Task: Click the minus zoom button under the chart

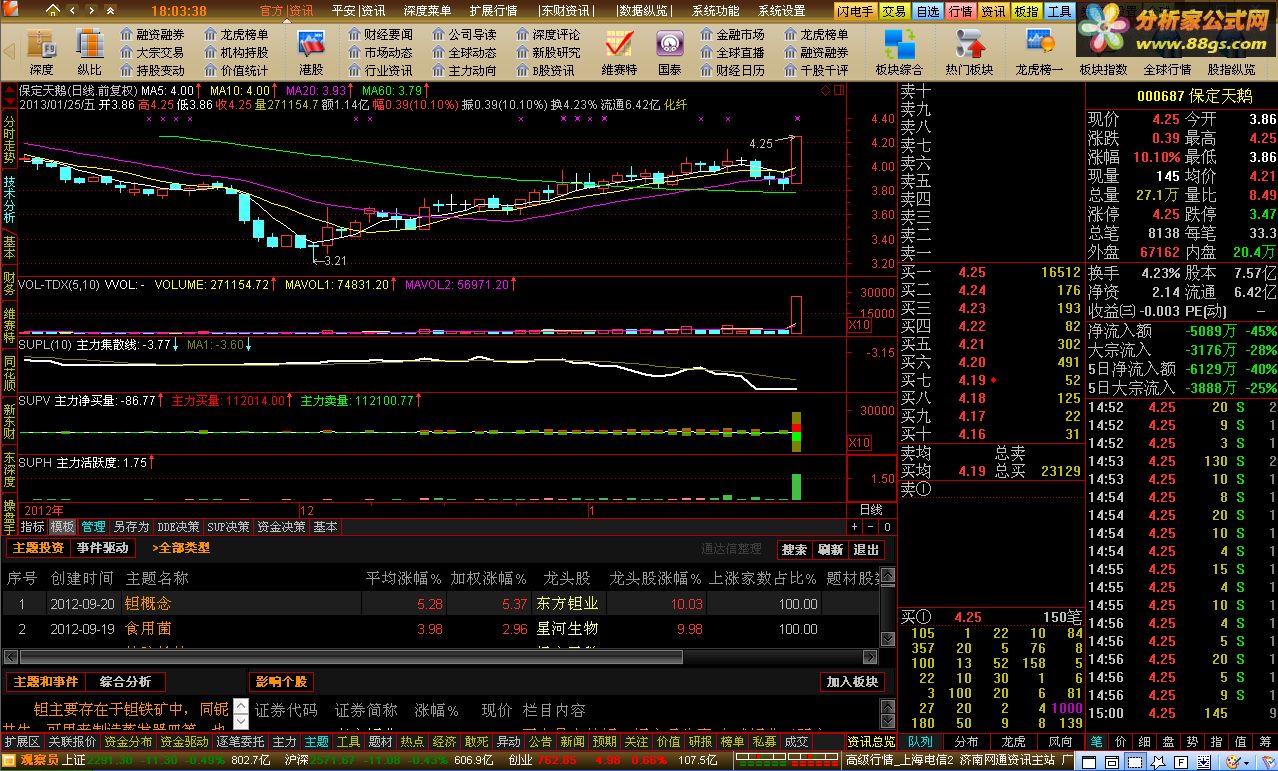Action: 871,526
